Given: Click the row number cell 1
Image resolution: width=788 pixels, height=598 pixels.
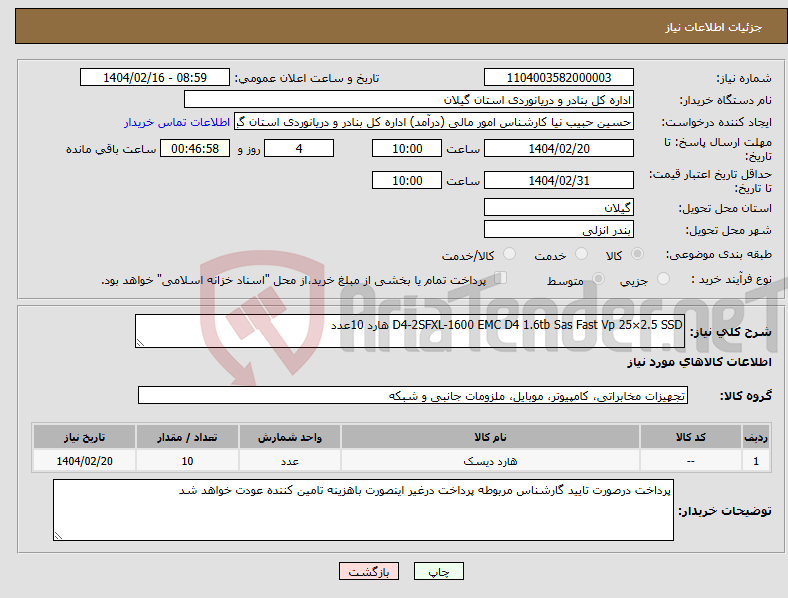Looking at the screenshot, I should (x=756, y=461).
